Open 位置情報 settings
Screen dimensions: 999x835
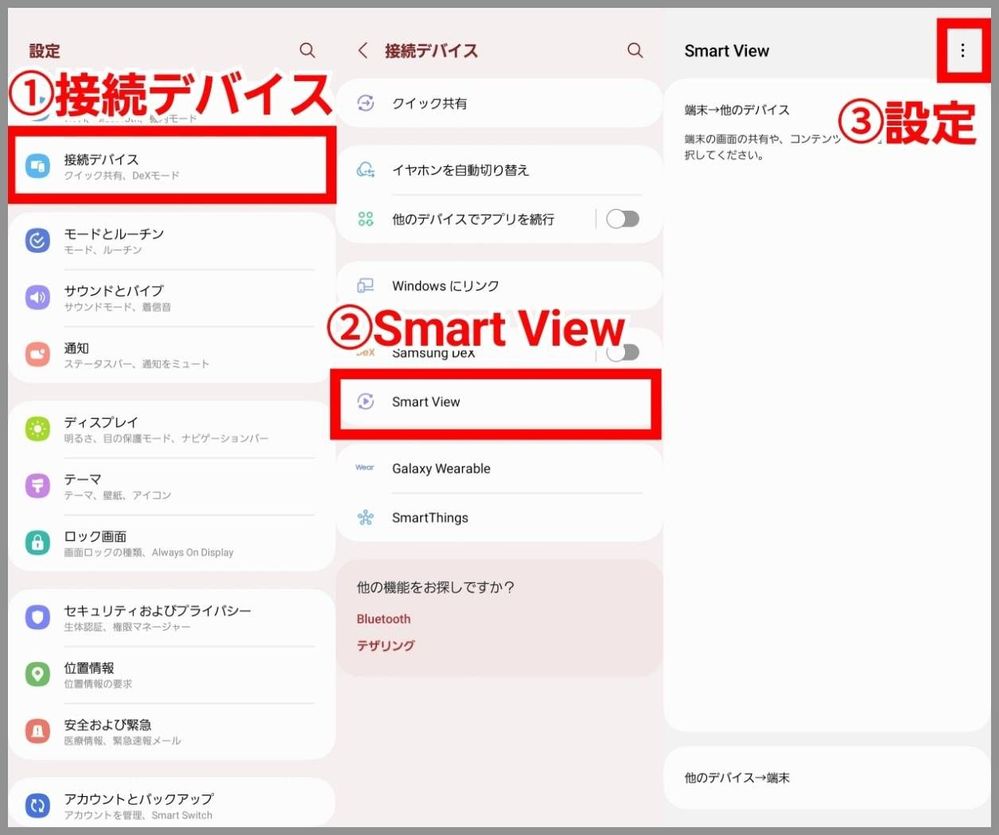172,674
